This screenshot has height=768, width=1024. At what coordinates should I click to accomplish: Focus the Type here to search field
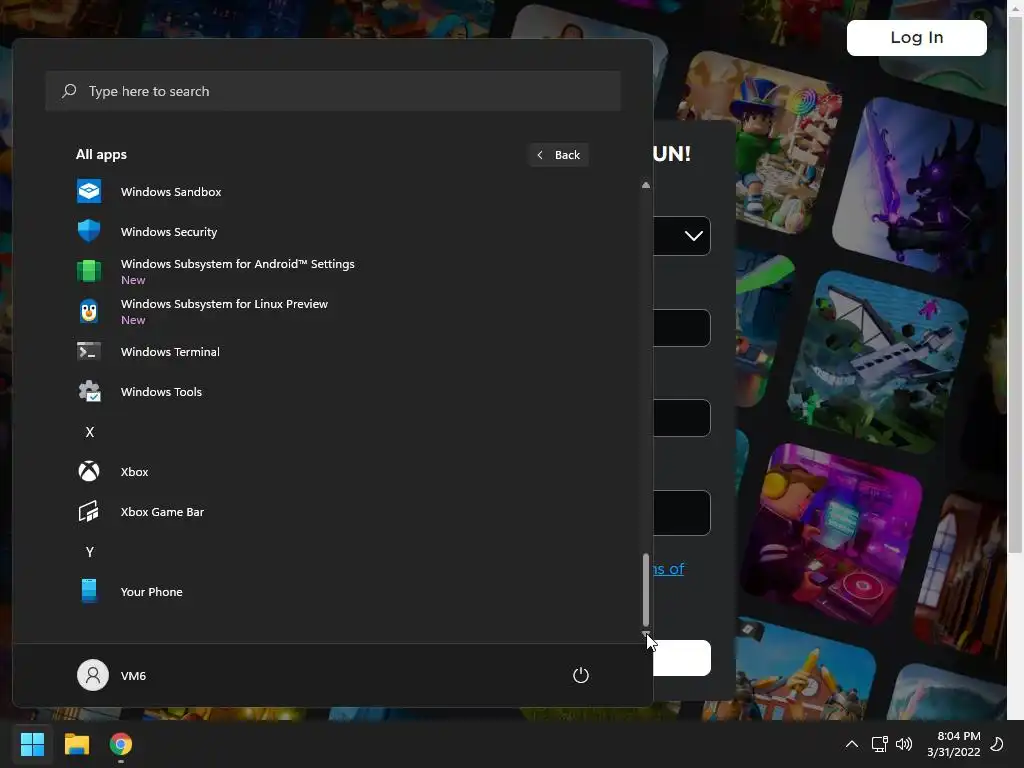(x=333, y=91)
